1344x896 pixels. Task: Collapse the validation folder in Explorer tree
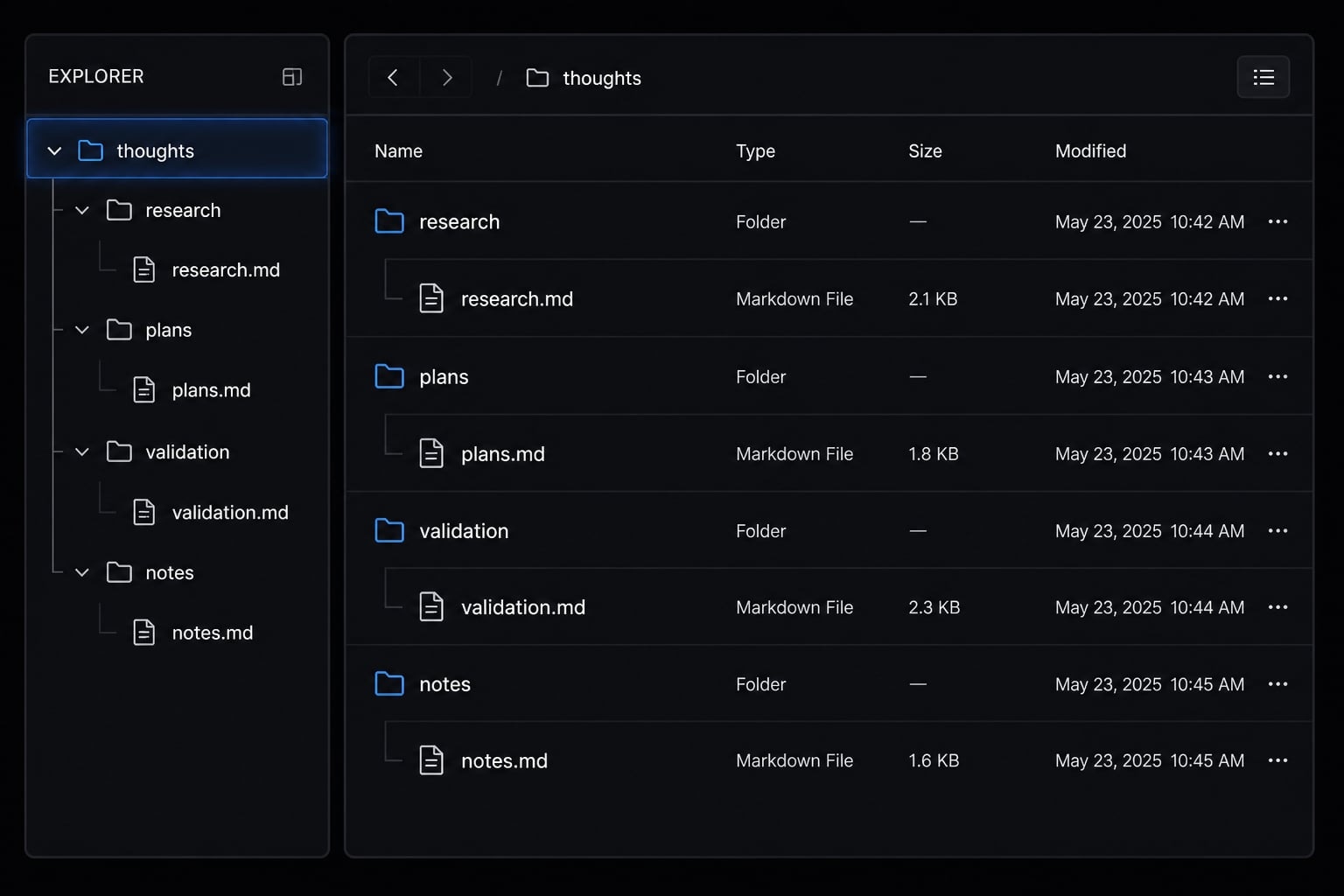pos(82,451)
